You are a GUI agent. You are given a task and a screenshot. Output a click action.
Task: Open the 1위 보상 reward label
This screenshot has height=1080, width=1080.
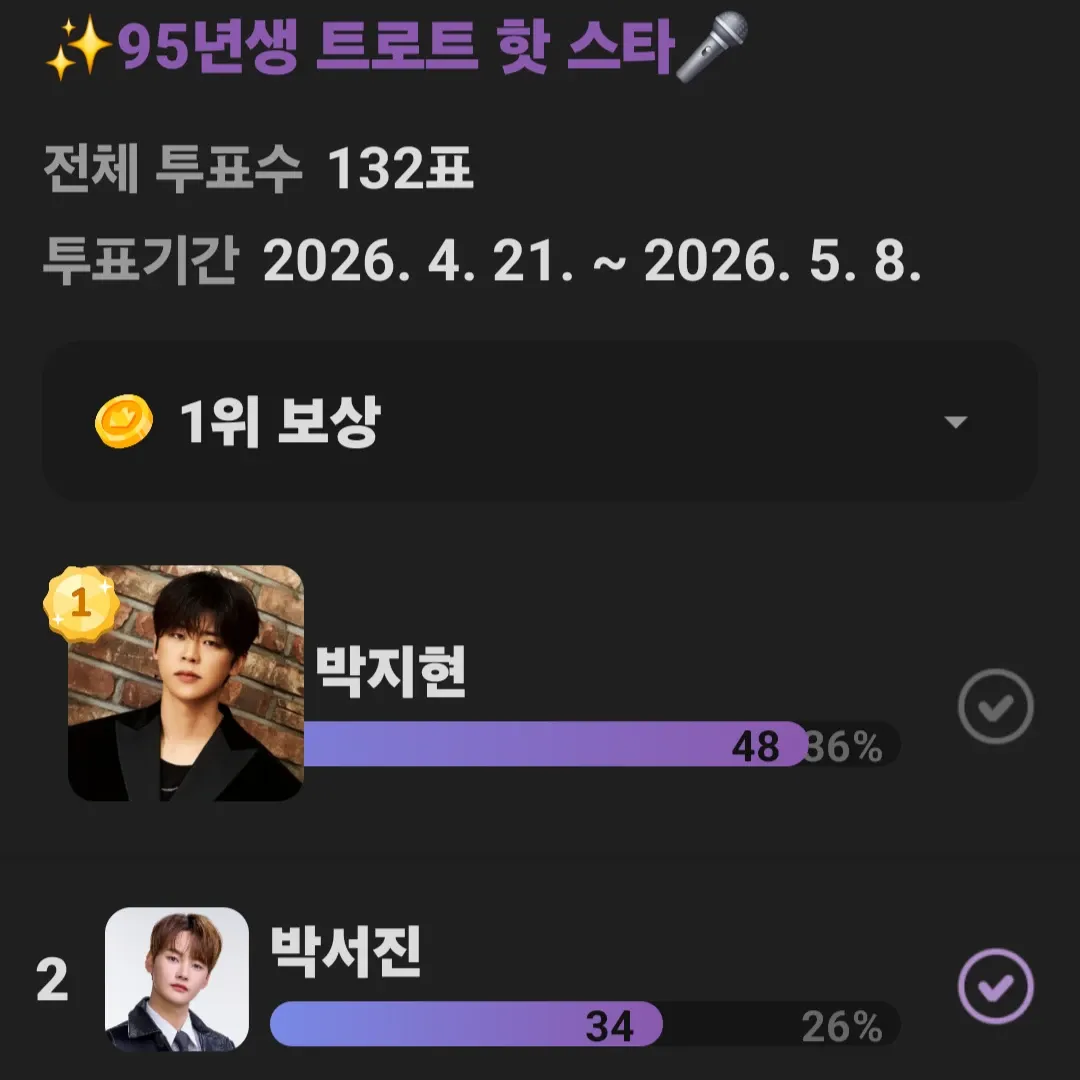point(280,423)
